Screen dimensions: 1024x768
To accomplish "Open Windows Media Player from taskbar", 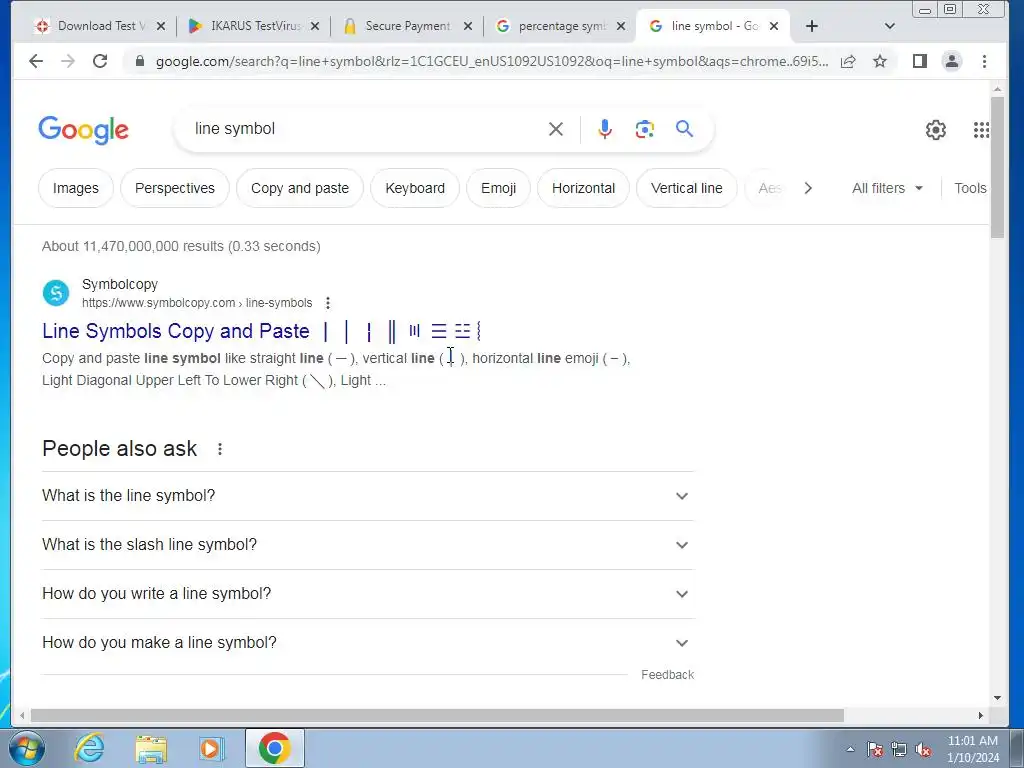I will 212,748.
